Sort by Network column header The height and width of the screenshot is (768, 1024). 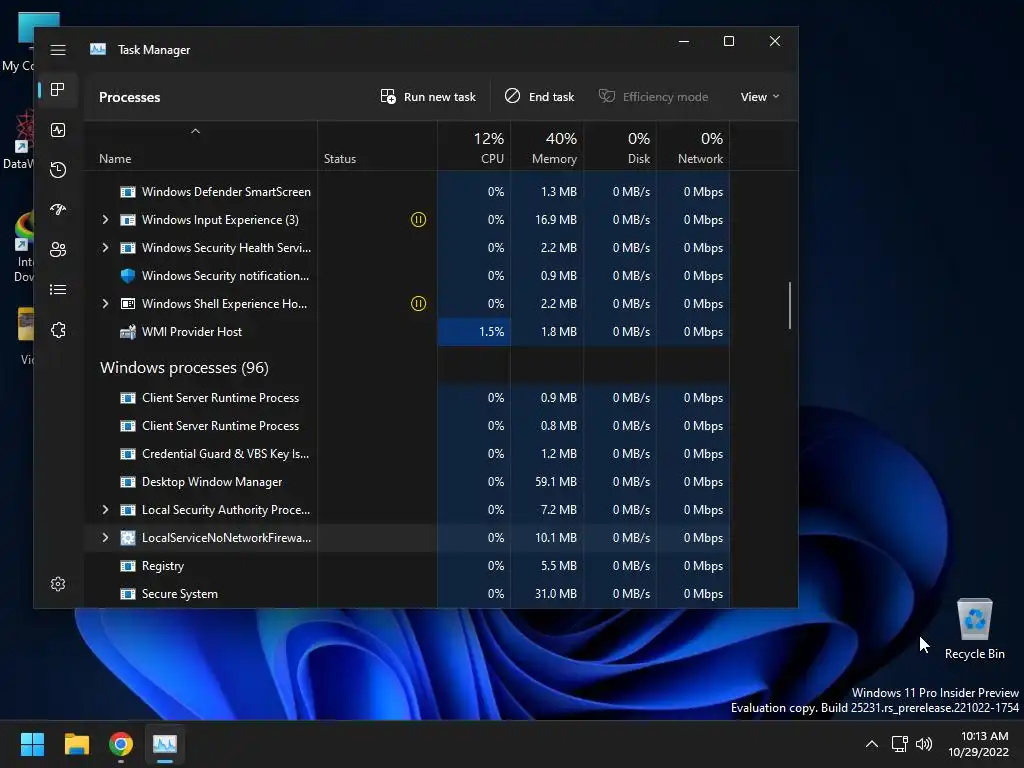[694, 147]
